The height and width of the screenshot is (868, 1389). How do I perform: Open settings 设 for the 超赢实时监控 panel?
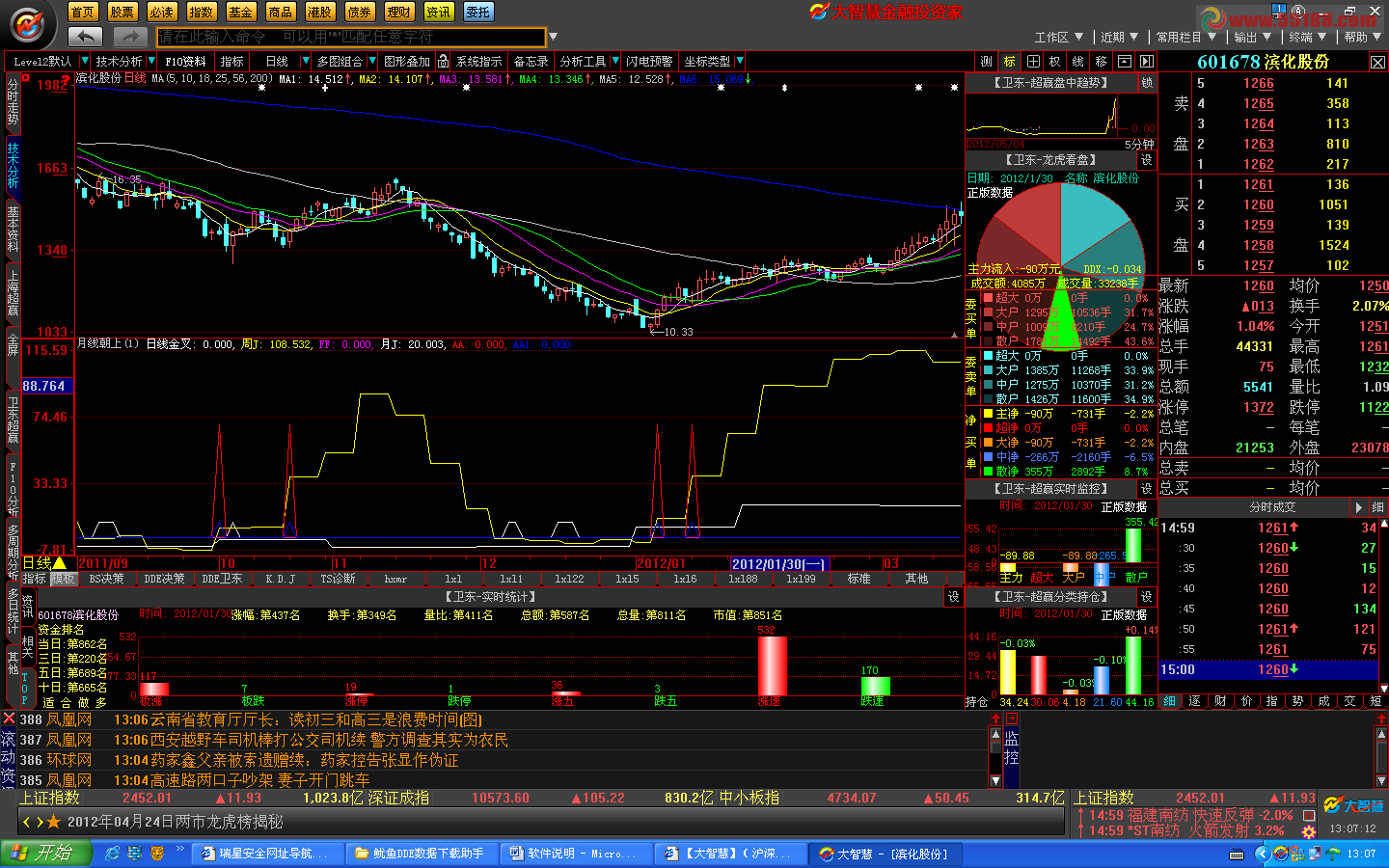pyautogui.click(x=1147, y=489)
